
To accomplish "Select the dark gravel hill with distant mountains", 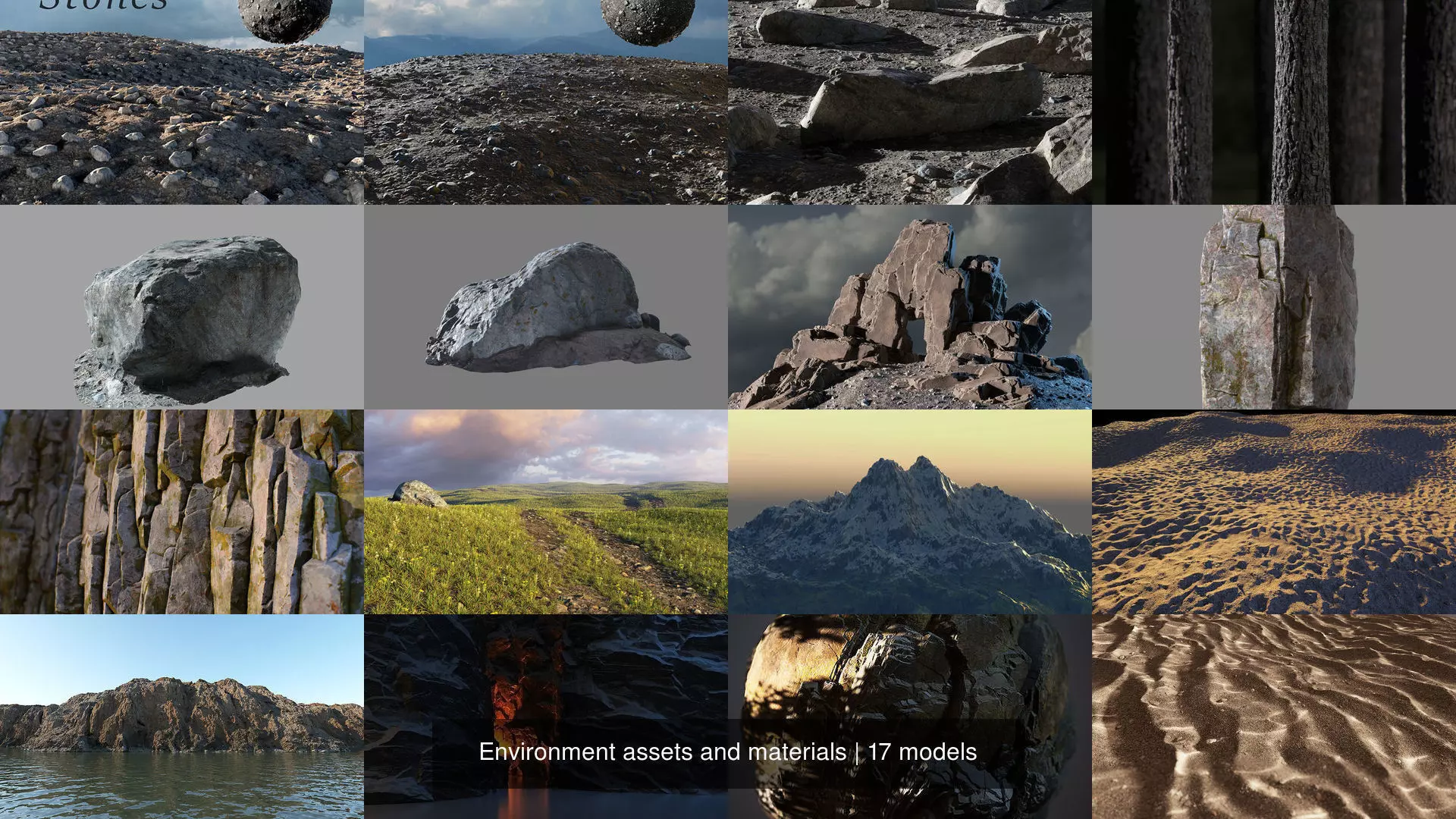I will click(x=545, y=129).
